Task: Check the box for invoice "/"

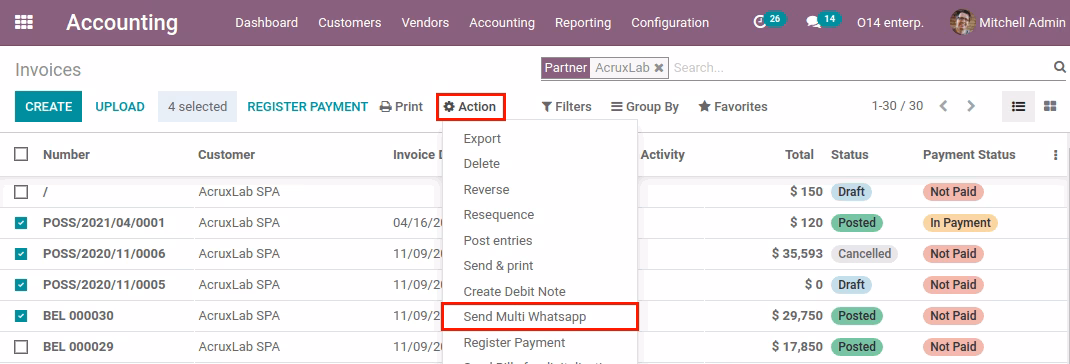Action: [x=21, y=192]
